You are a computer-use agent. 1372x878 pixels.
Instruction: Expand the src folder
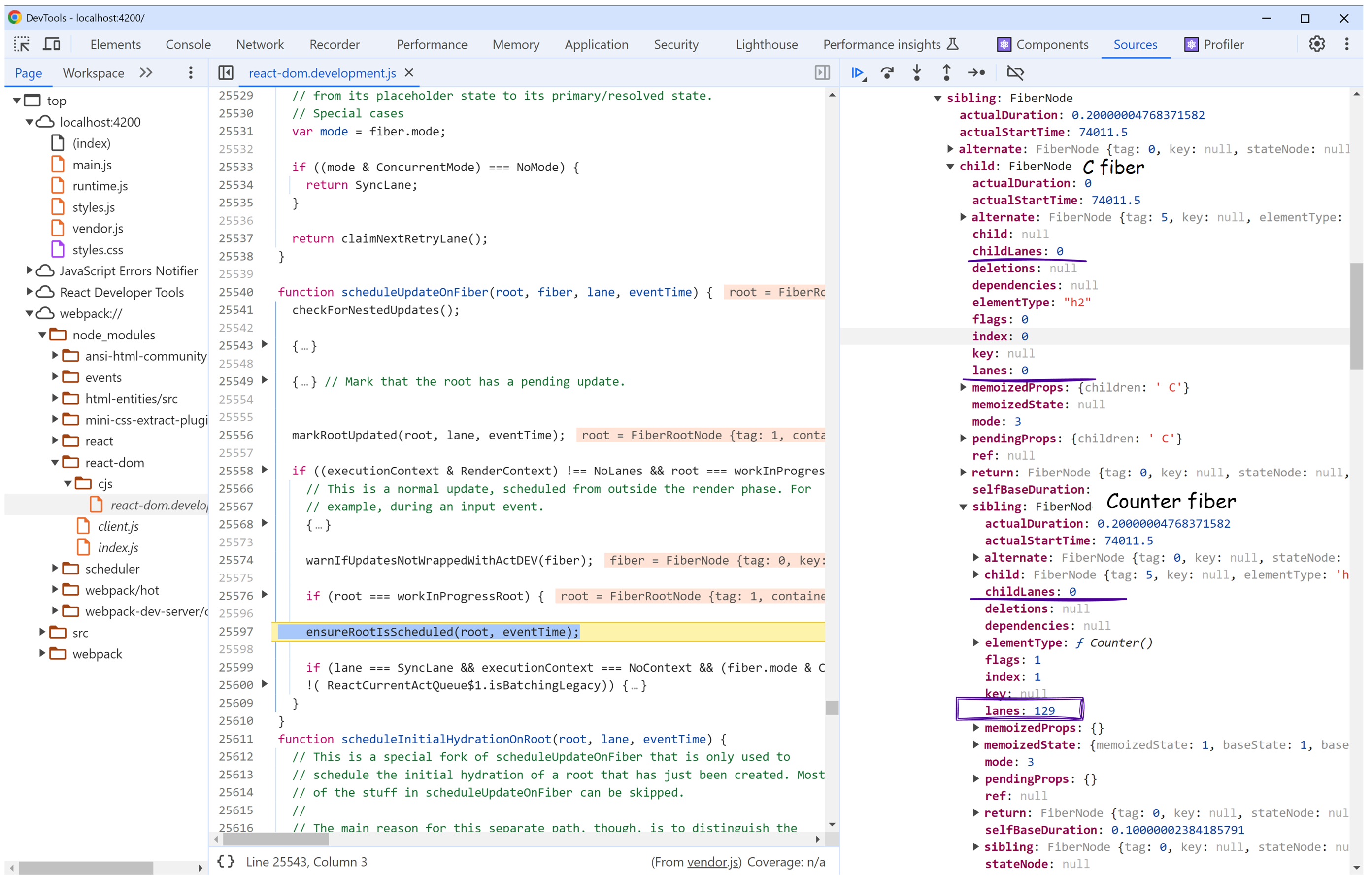(x=42, y=632)
